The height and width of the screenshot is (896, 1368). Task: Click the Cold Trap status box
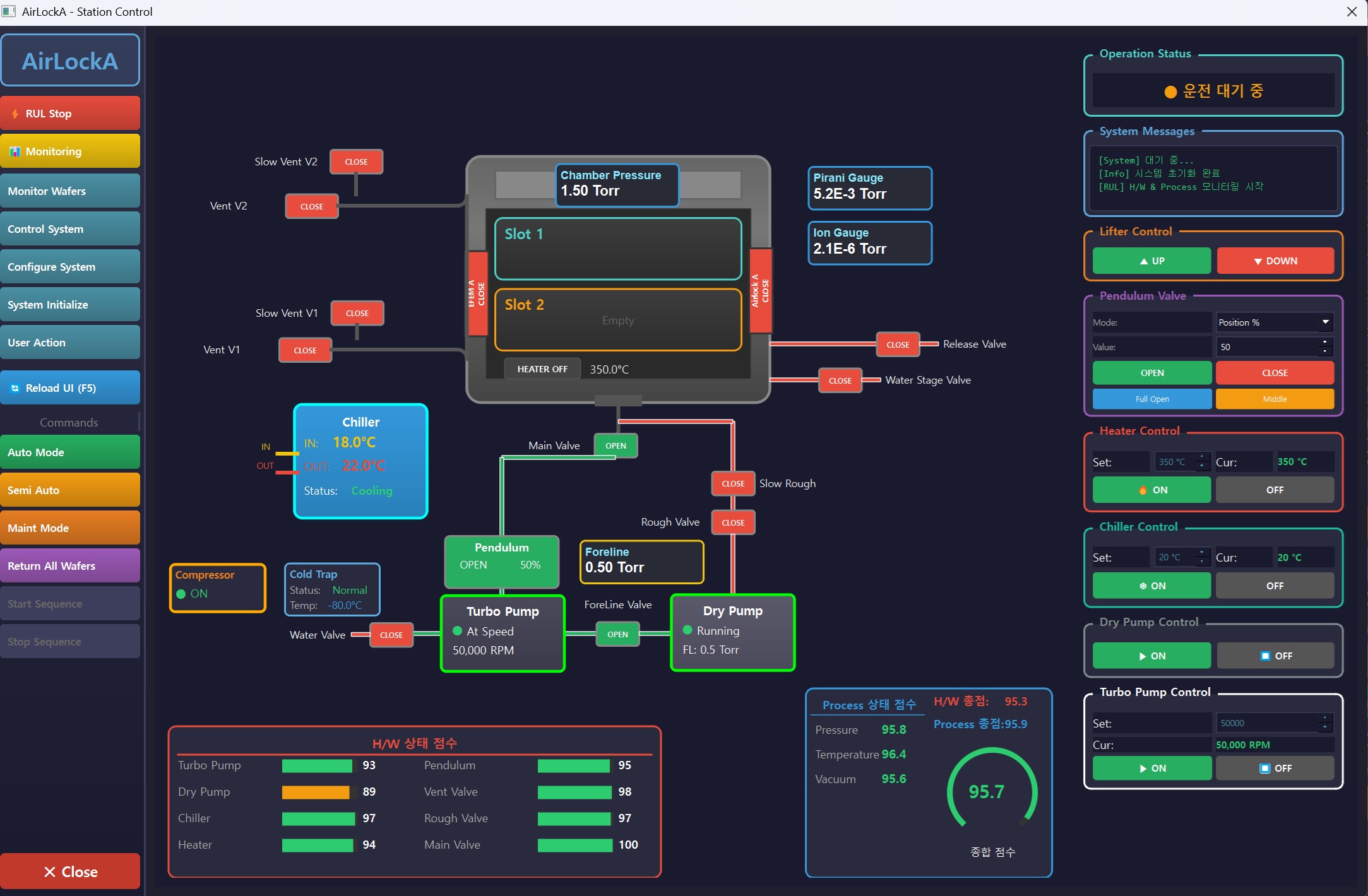pos(332,589)
